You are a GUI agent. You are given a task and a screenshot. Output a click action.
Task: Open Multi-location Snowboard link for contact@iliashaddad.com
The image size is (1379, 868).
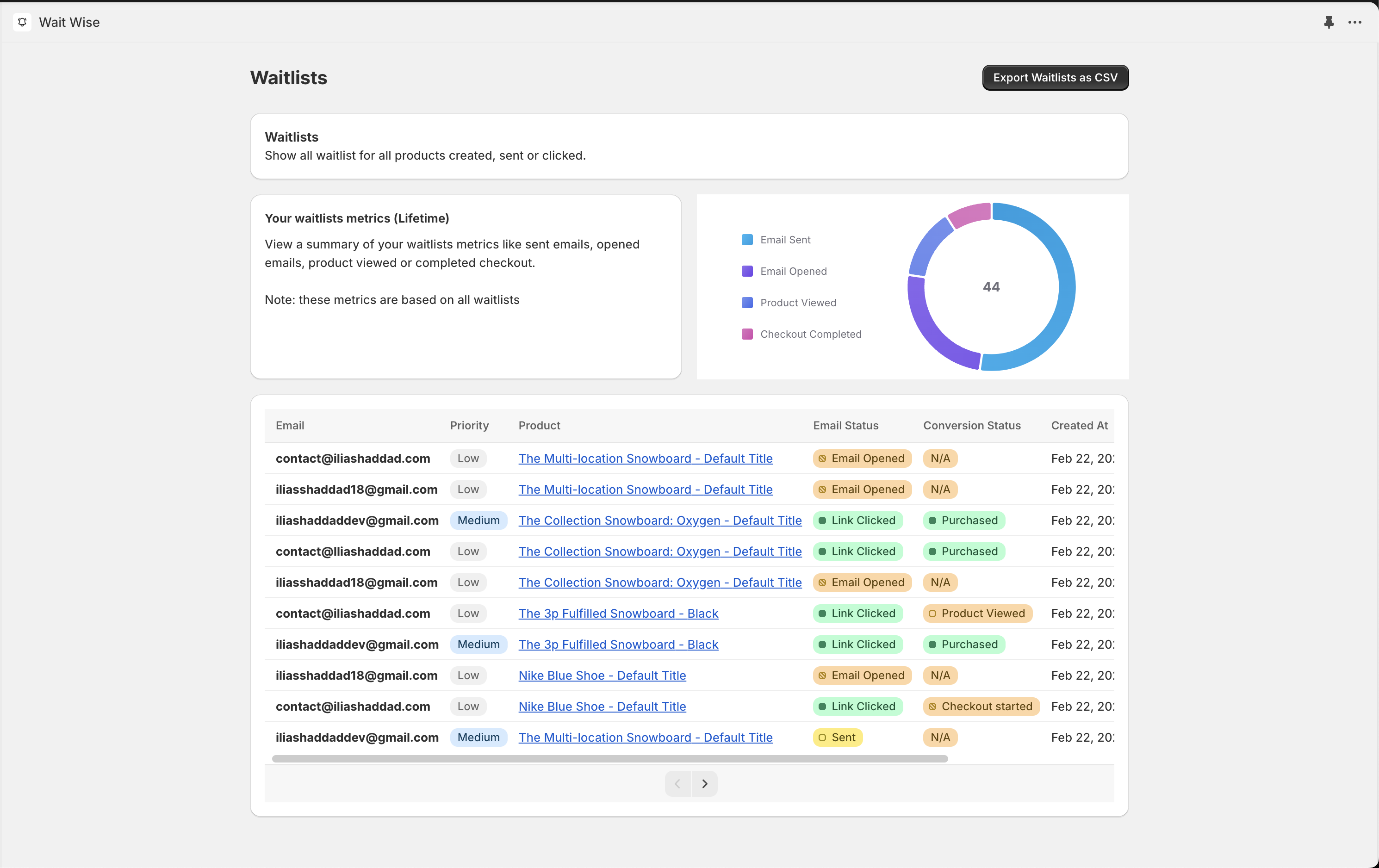point(646,458)
